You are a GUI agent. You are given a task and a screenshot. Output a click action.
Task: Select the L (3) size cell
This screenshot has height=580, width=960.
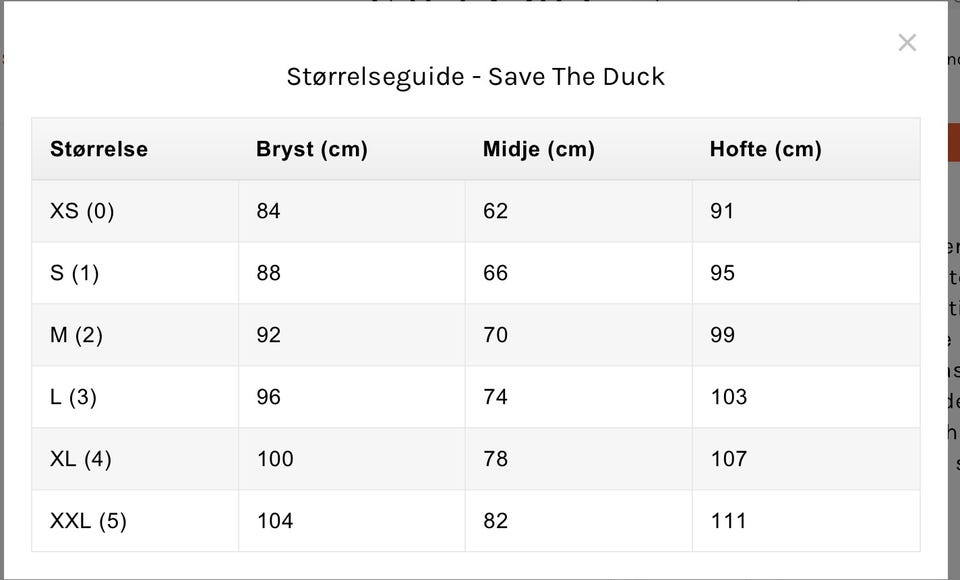(73, 397)
